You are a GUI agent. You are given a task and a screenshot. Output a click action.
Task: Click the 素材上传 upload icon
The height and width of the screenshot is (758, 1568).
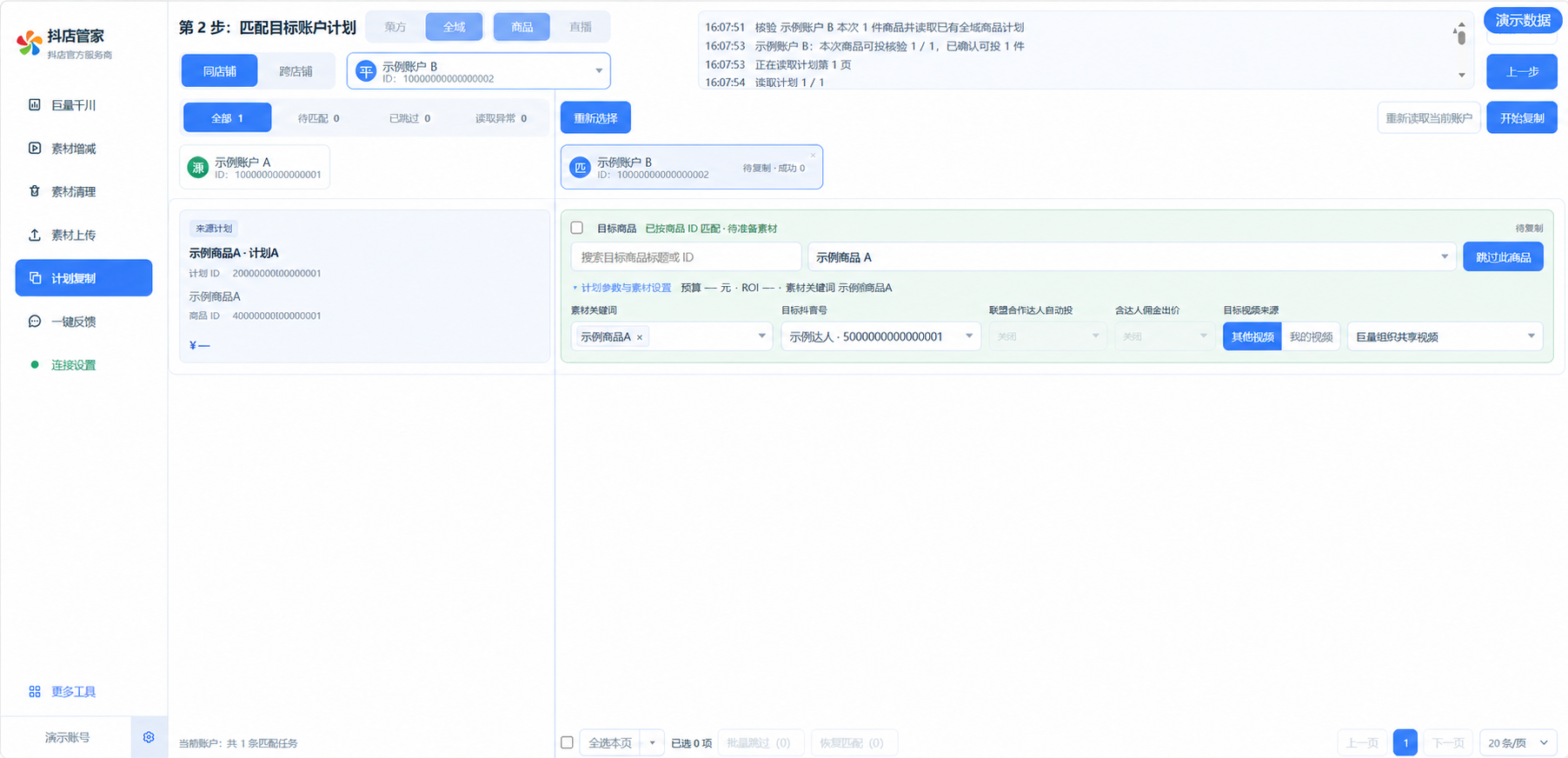click(35, 235)
